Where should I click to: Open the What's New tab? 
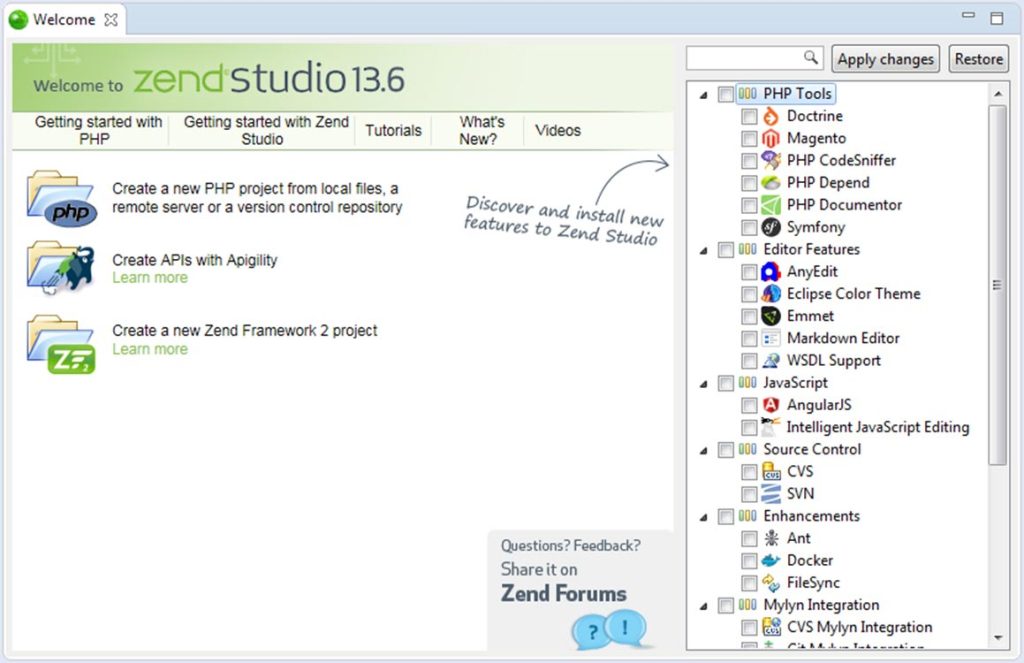coord(481,129)
